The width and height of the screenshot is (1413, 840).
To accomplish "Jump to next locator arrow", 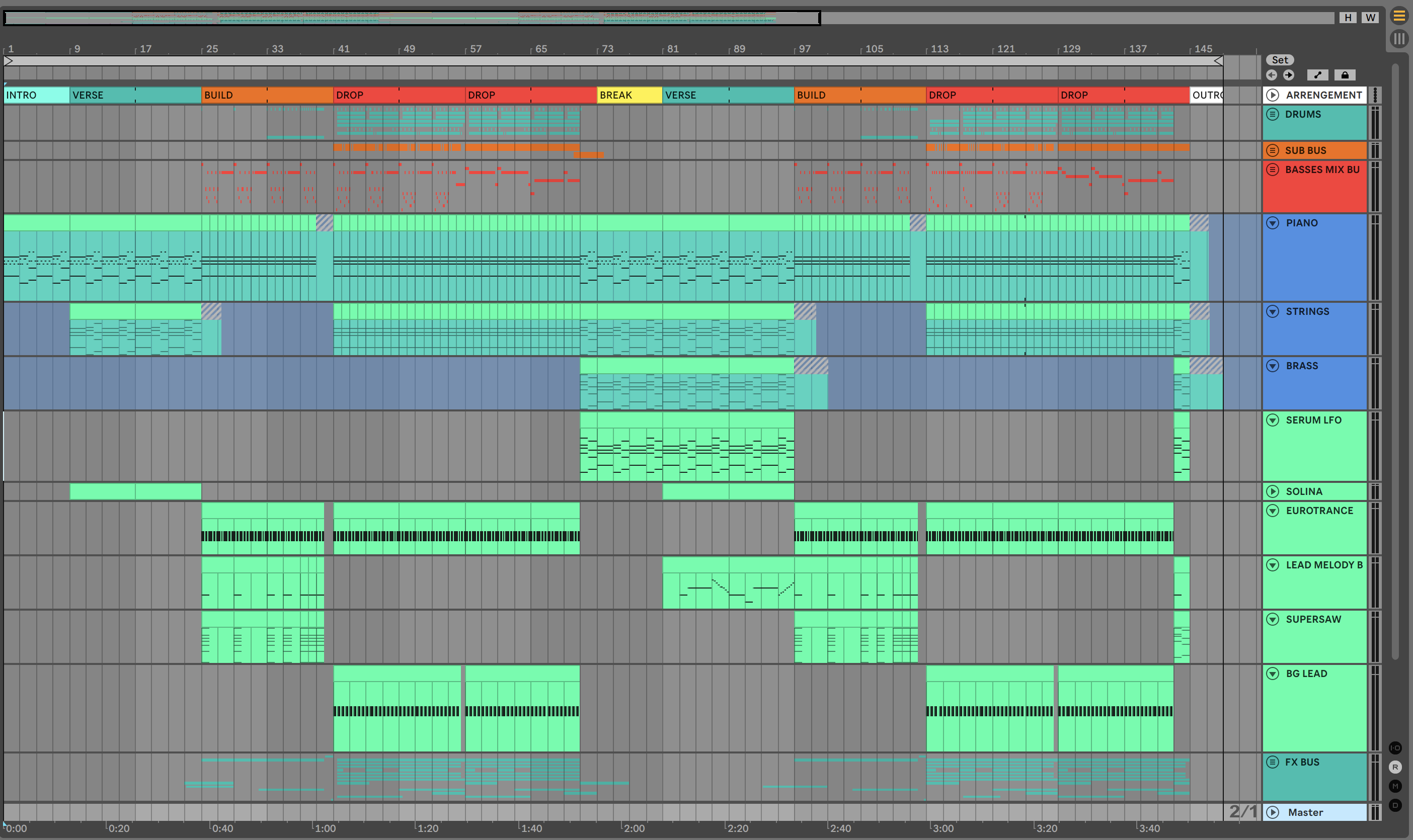I will point(1288,75).
